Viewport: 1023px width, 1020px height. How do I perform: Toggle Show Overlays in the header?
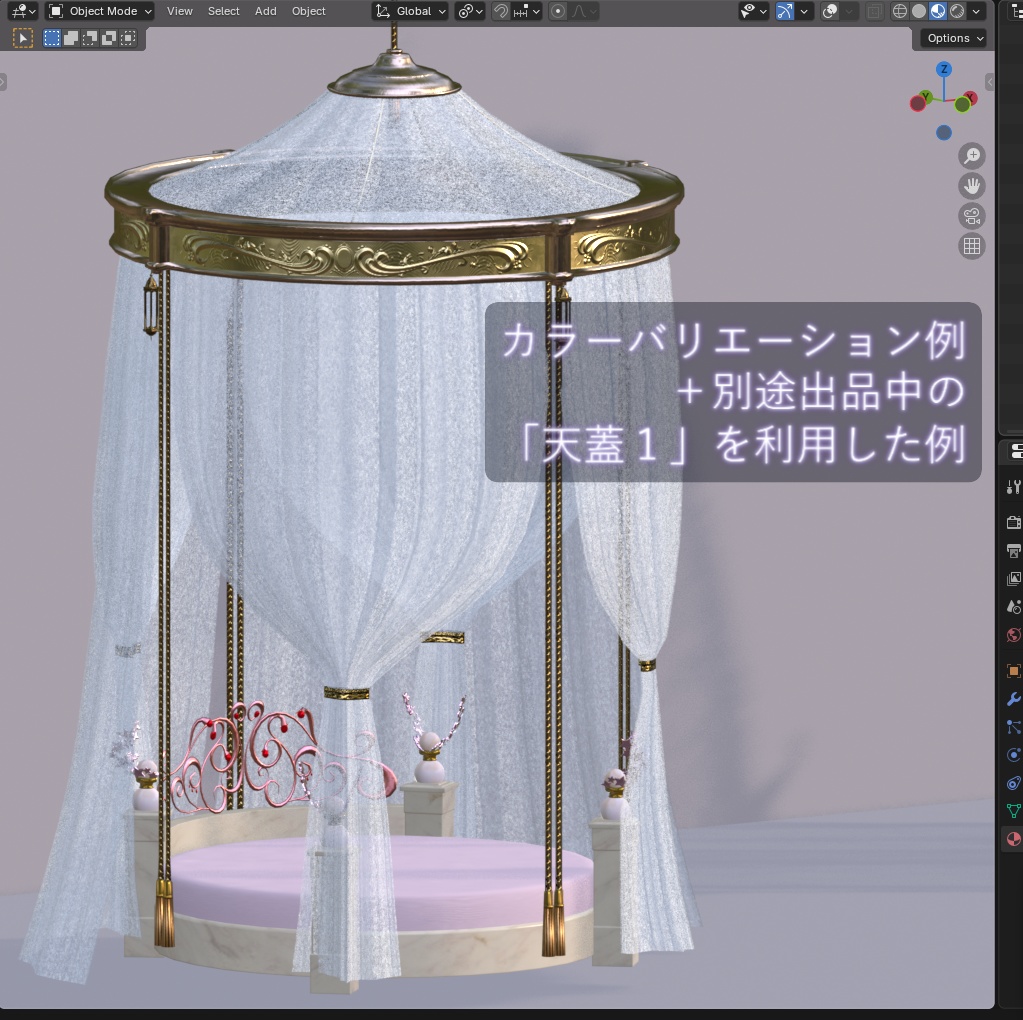tap(832, 11)
